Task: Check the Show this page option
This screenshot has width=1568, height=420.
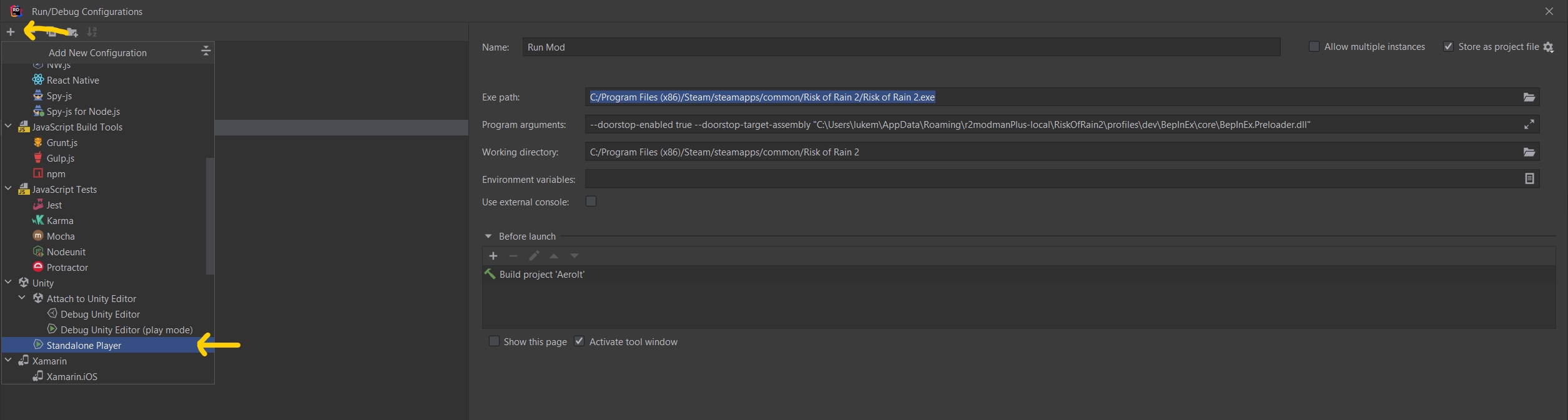Action: [x=494, y=341]
